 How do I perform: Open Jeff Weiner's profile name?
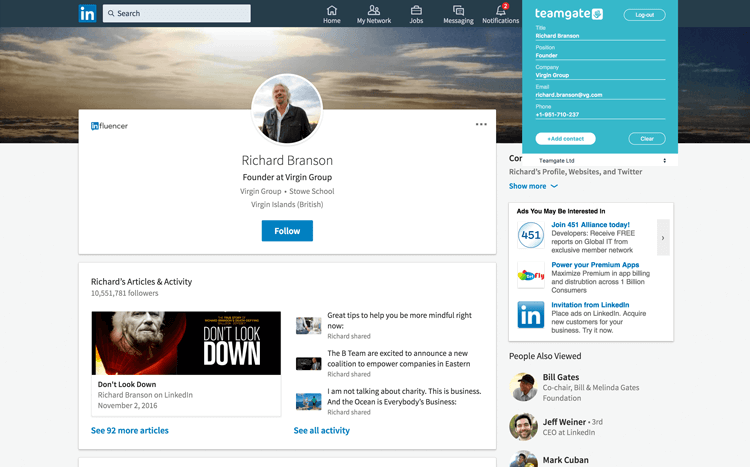564,422
